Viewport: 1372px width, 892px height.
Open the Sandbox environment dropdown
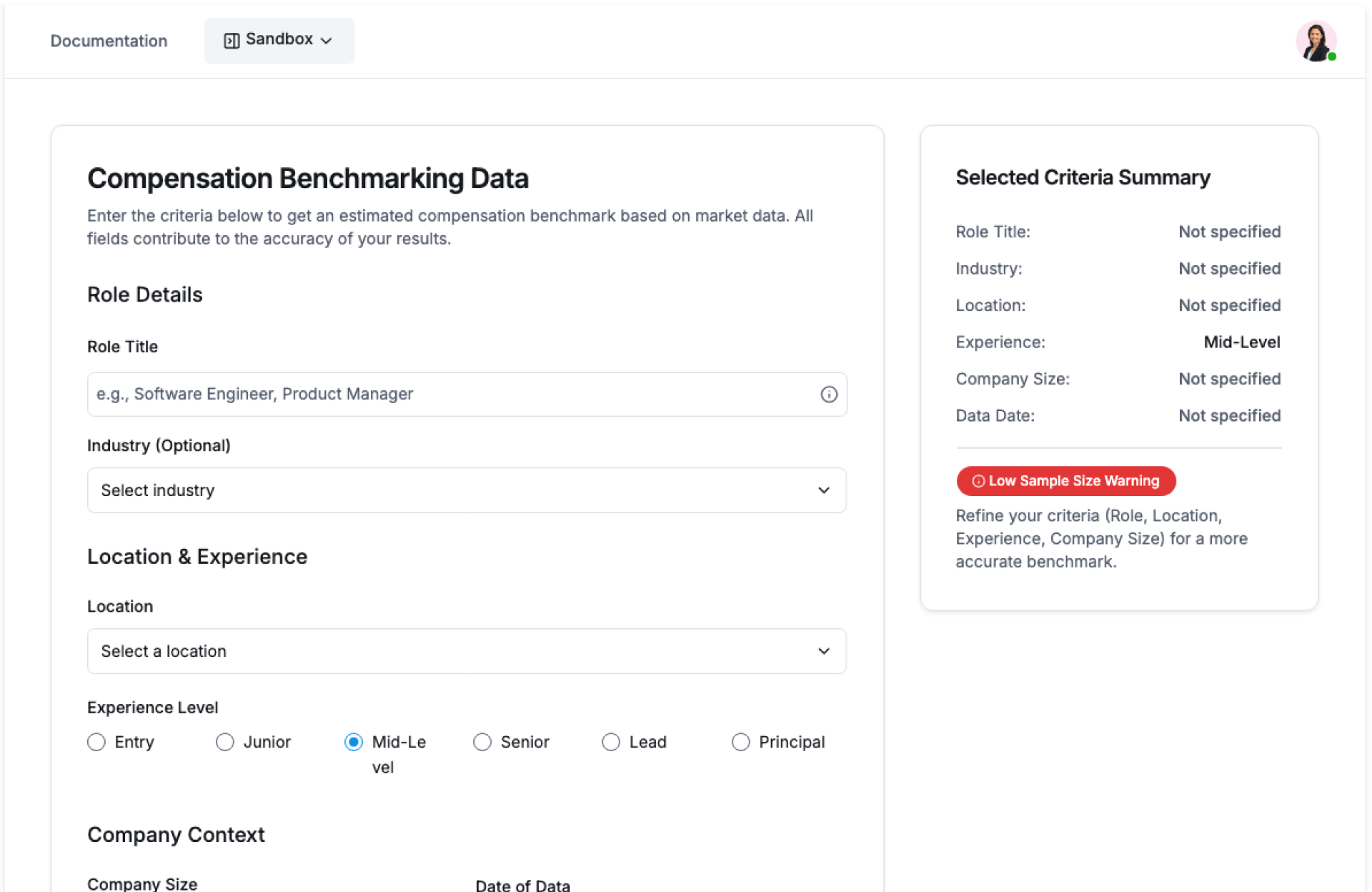point(279,41)
